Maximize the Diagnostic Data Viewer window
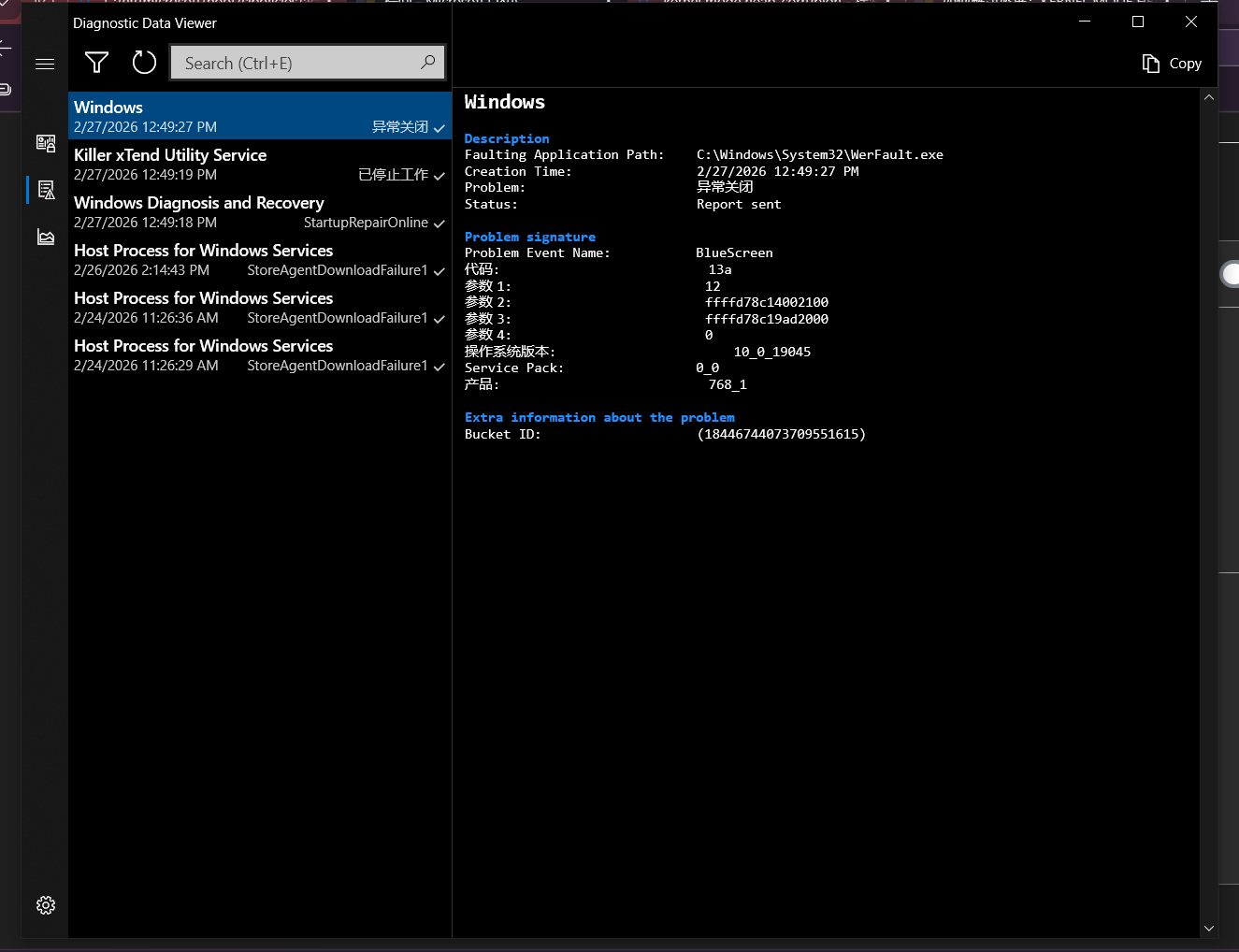1239x952 pixels. pyautogui.click(x=1138, y=22)
